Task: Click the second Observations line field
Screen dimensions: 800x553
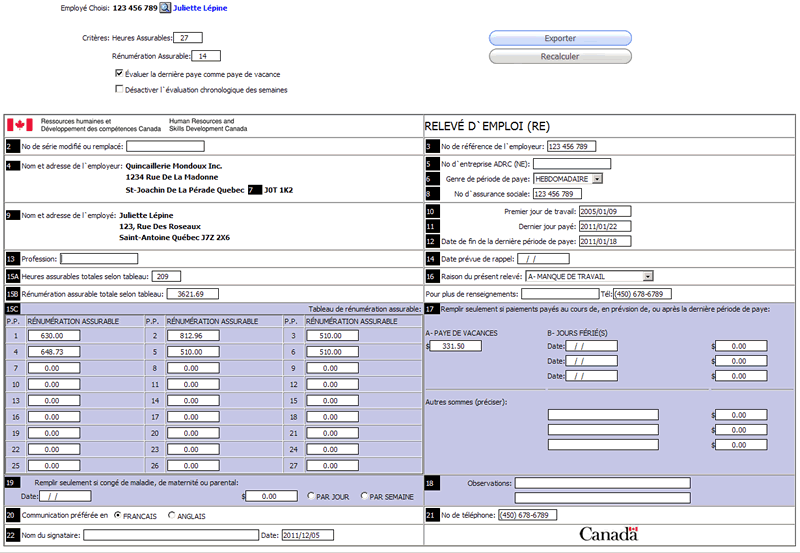Action: tap(603, 497)
